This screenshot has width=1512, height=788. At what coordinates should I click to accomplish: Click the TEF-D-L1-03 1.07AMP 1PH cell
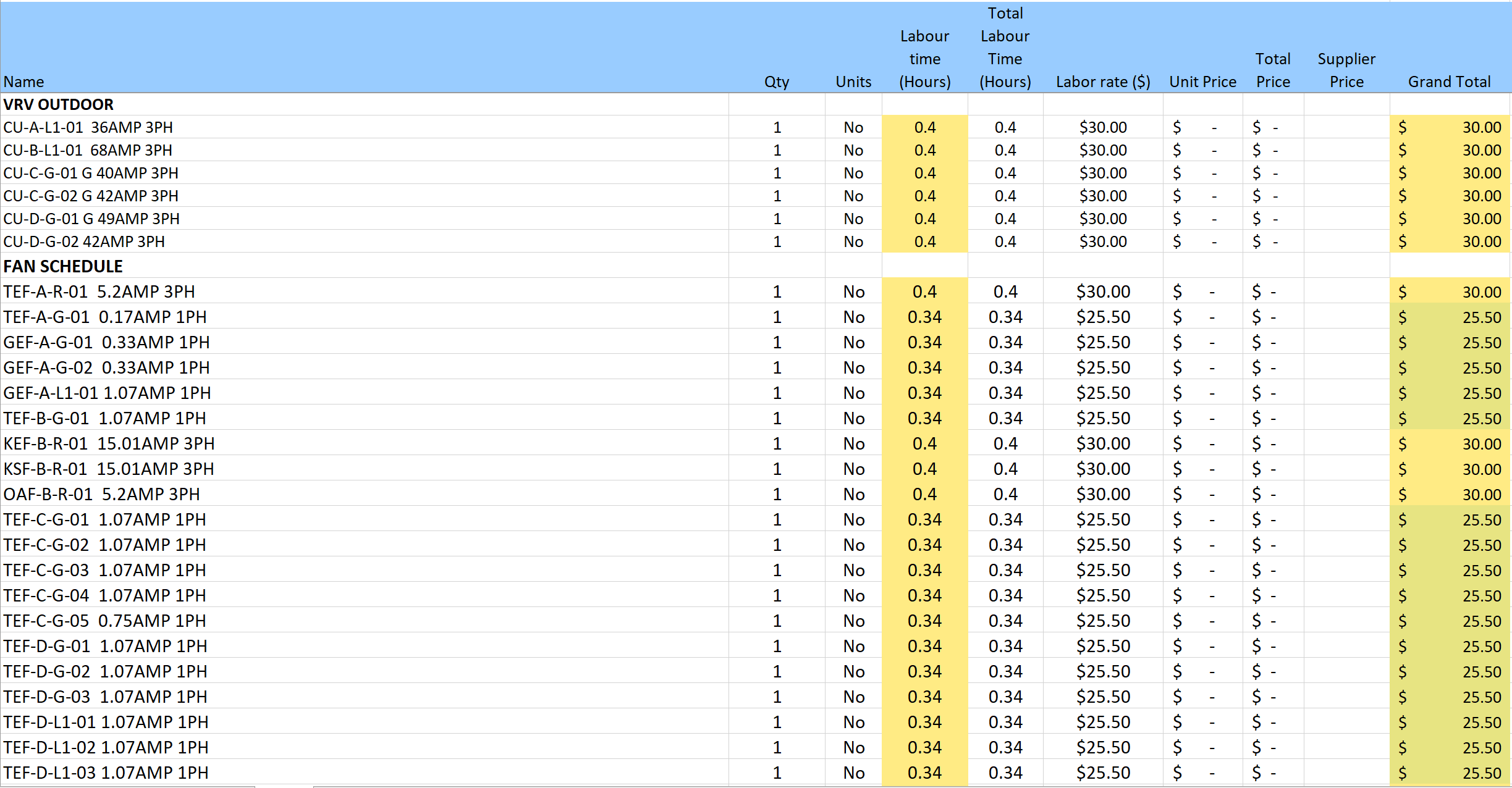pos(106,773)
